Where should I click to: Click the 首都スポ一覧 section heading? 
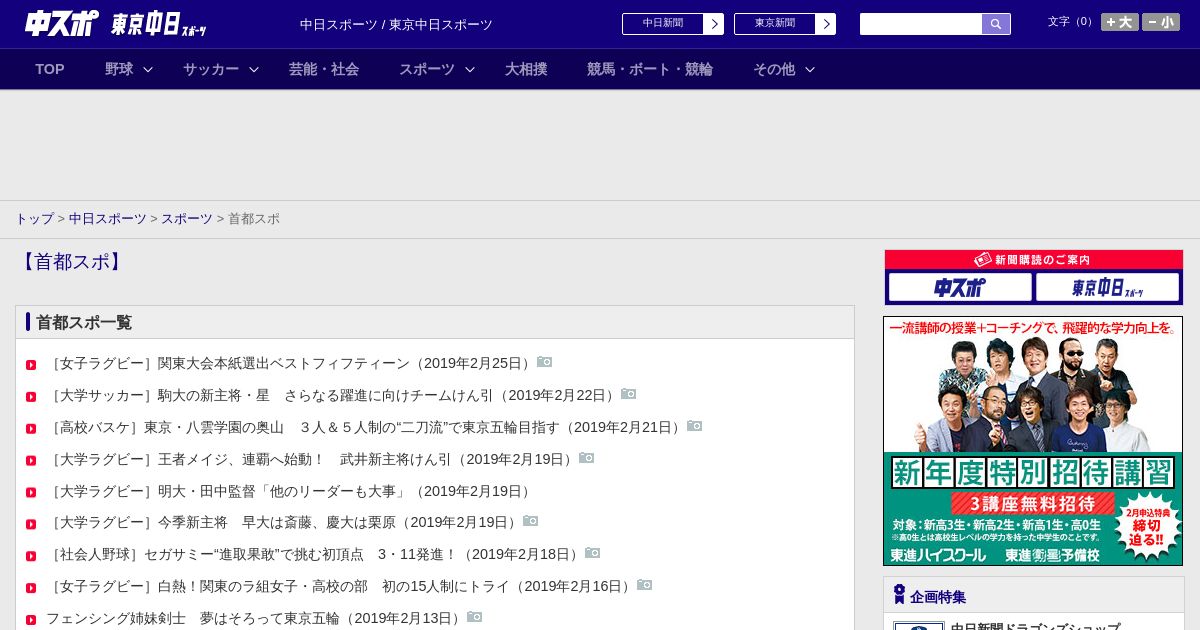click(84, 322)
